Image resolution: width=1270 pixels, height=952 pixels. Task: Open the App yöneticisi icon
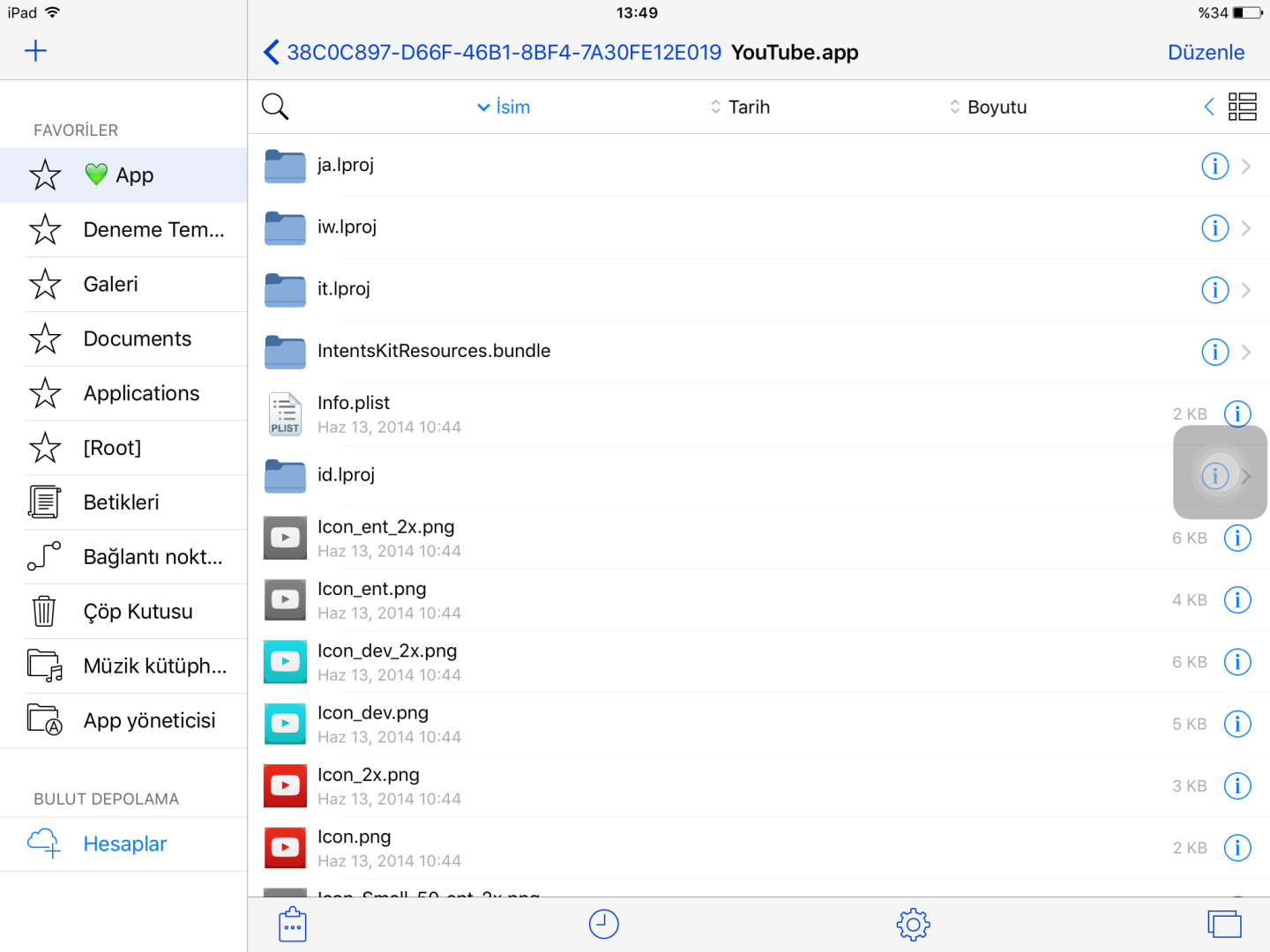[45, 719]
